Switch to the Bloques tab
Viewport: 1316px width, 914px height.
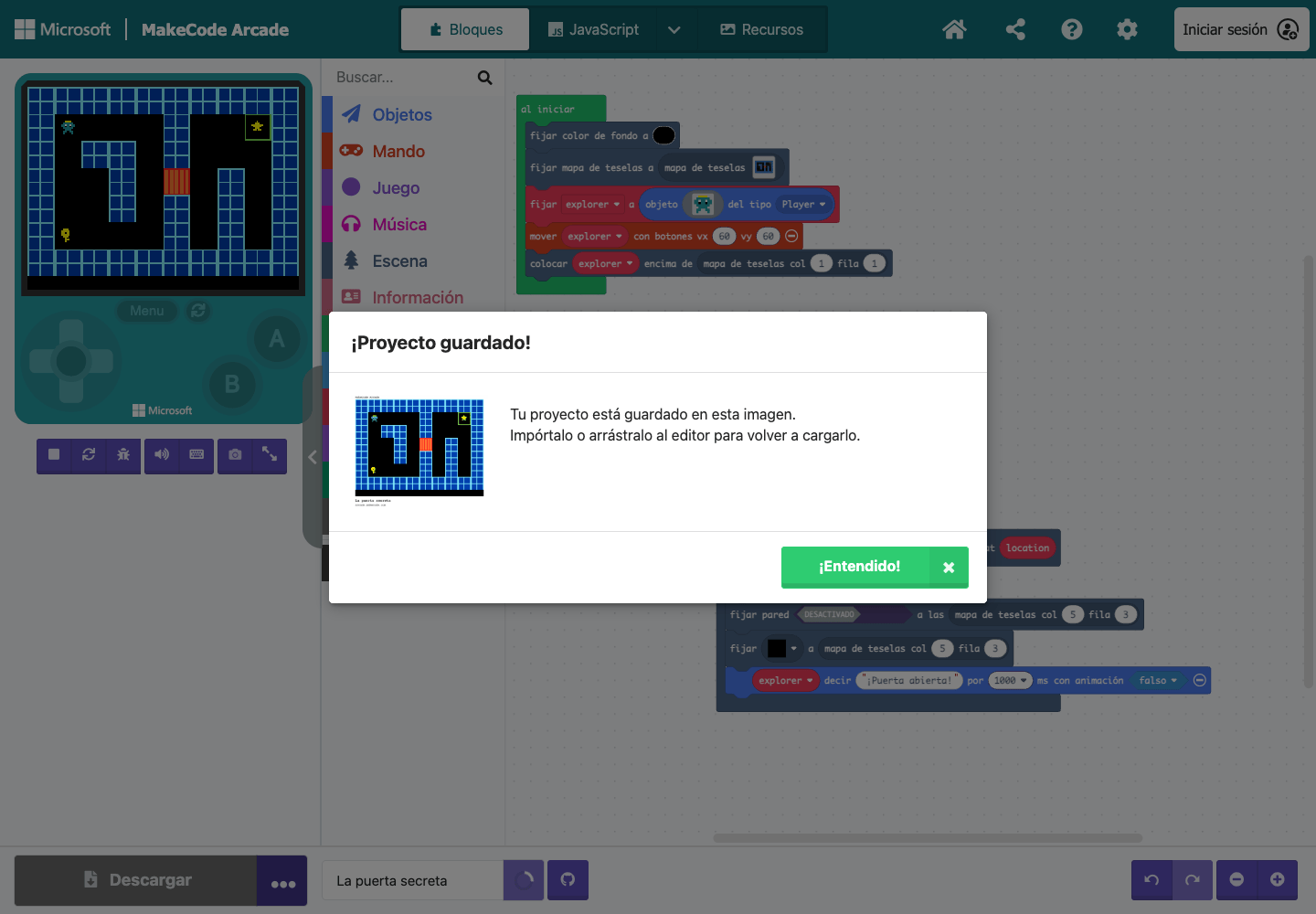coord(465,29)
